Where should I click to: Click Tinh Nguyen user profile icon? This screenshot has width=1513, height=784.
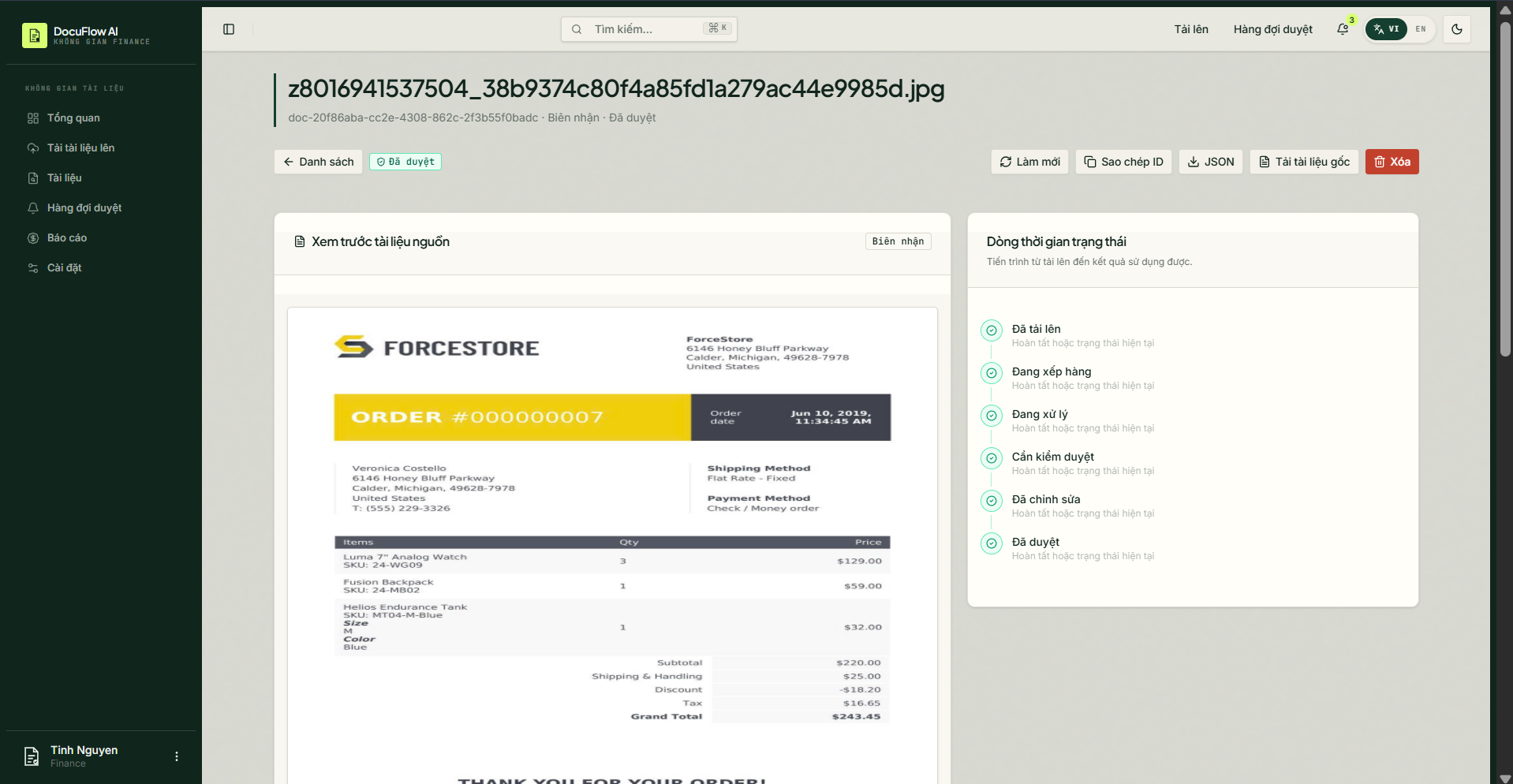click(x=32, y=756)
